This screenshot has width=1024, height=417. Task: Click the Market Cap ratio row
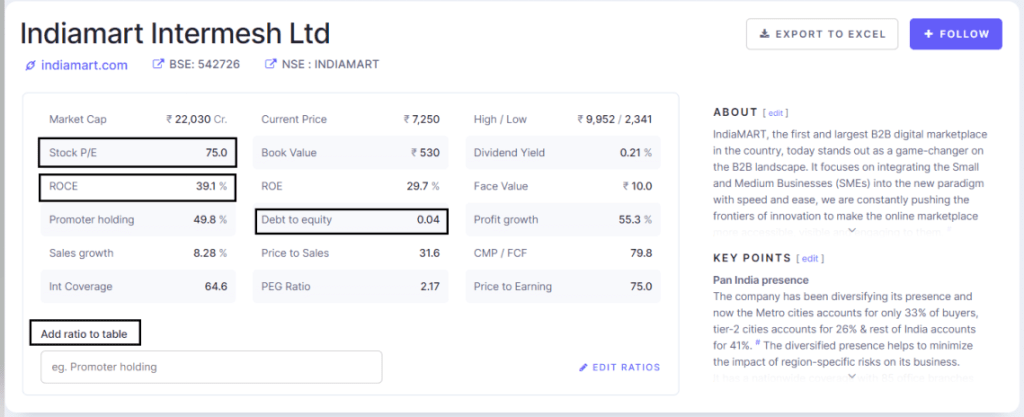[138, 119]
